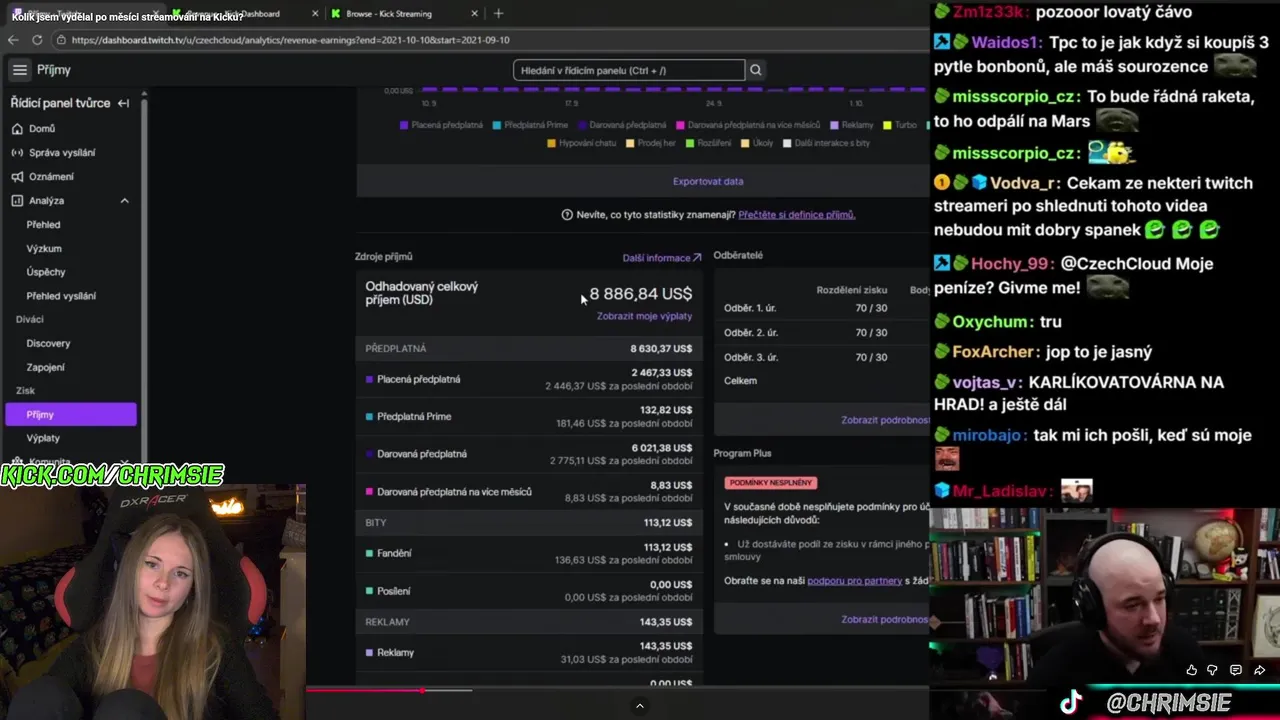The image size is (1280, 720).
Task: Open Zapojení in the sidebar
Action: point(45,367)
